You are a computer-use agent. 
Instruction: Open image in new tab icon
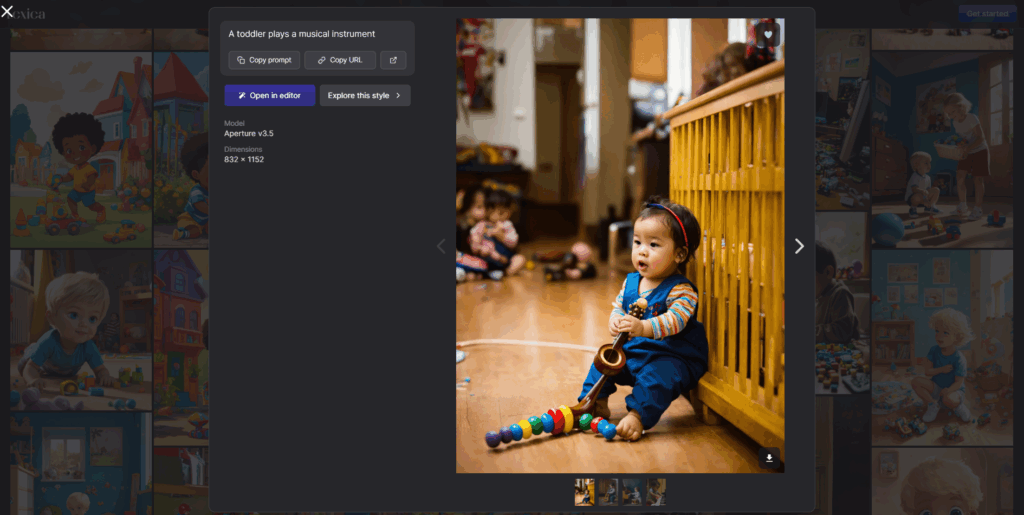point(393,60)
